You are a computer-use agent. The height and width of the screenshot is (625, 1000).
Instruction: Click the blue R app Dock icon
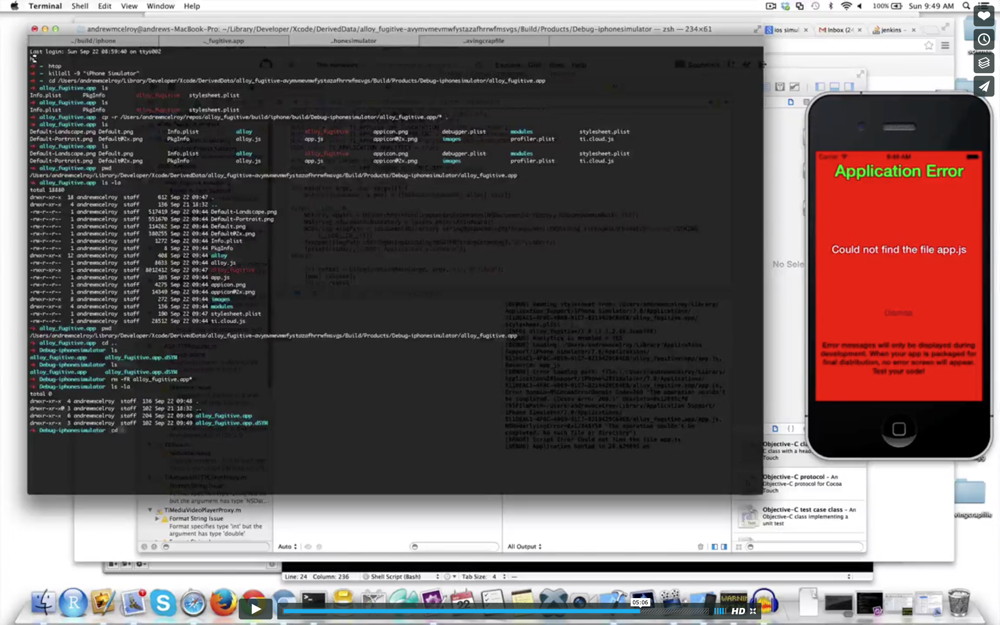tap(73, 602)
